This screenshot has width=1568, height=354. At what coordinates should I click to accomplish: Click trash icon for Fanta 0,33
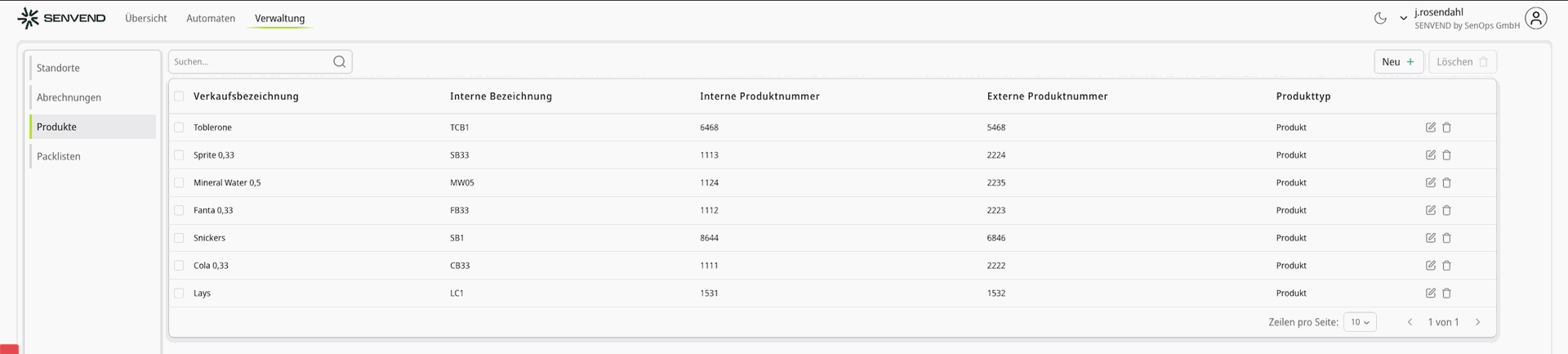point(1446,211)
